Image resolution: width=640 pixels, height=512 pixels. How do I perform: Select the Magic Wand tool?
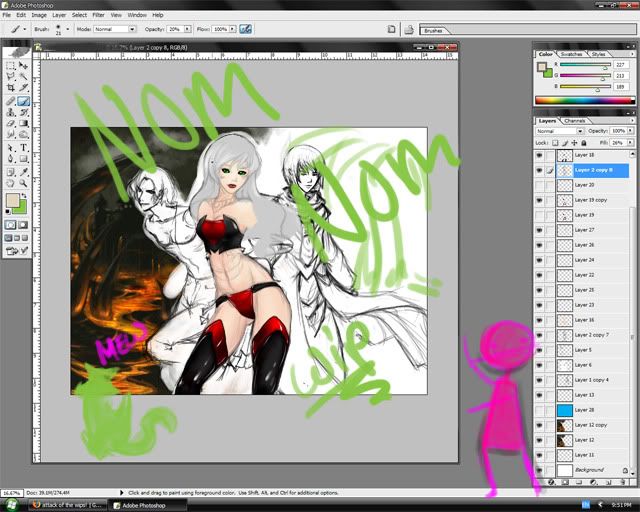(x=24, y=77)
